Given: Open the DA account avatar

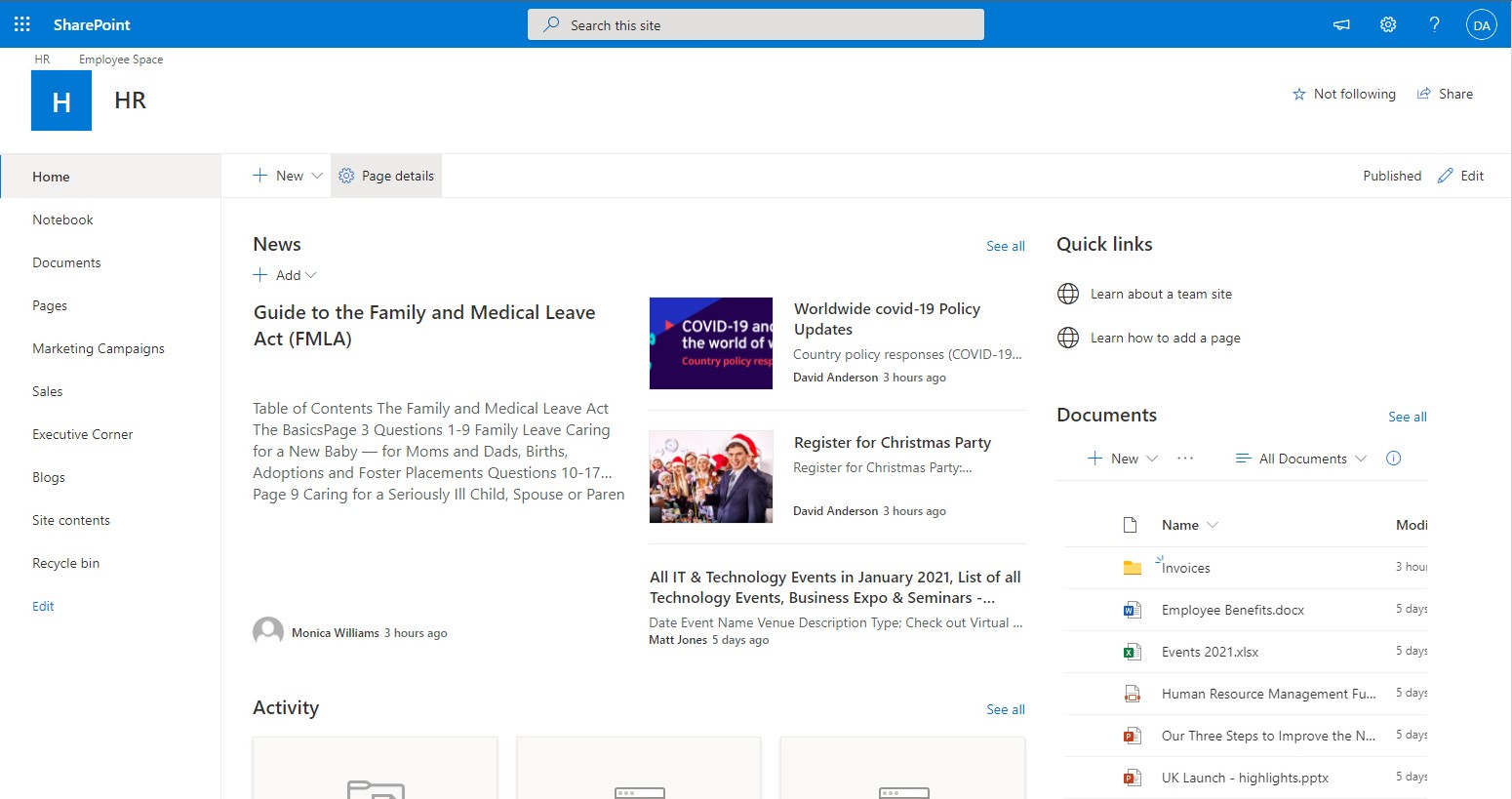Looking at the screenshot, I should (1481, 25).
